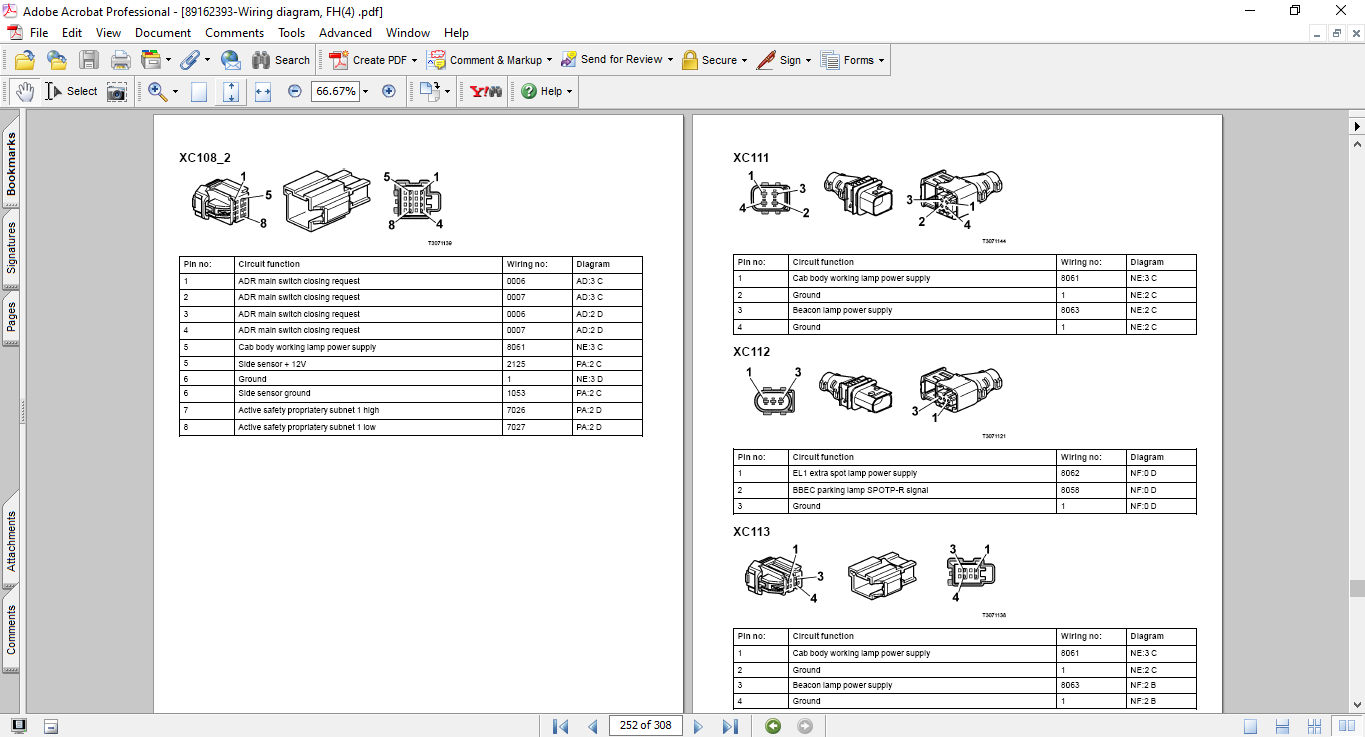Expand the Comment & Markup dropdown

[x=549, y=60]
